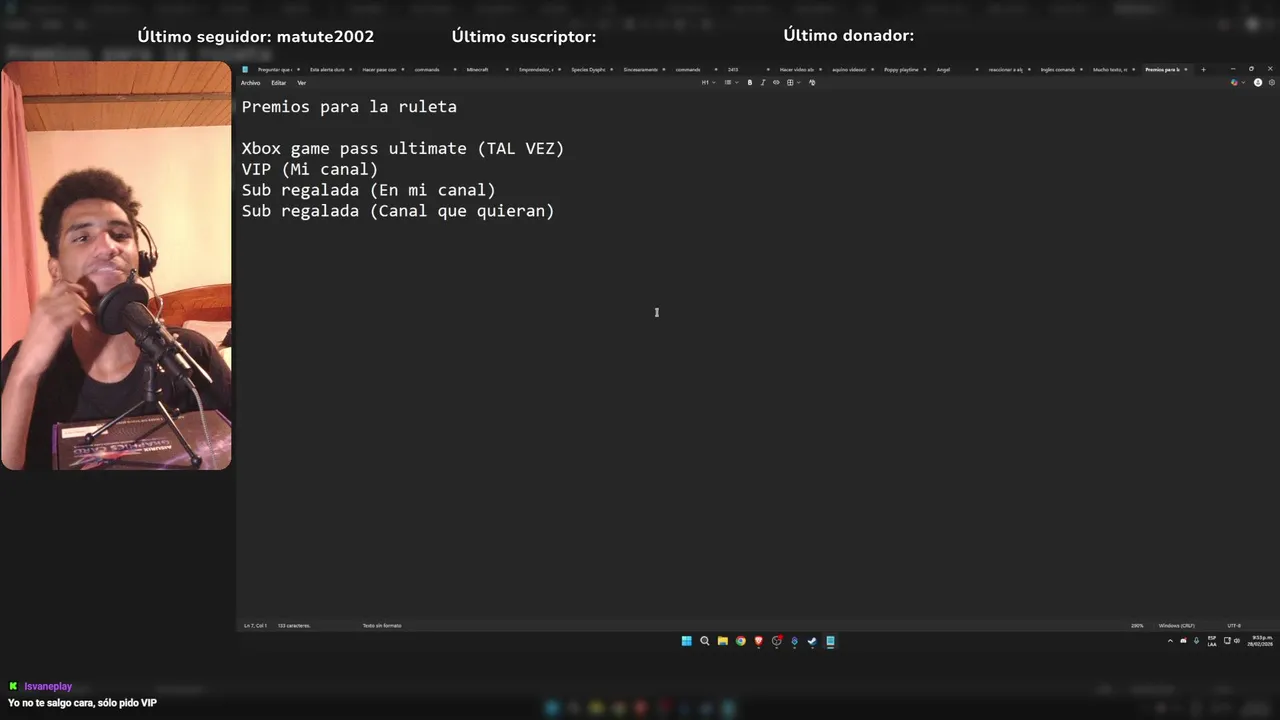
Task: Click the line 'Sub regalada (En mi canal)'
Action: coord(369,190)
